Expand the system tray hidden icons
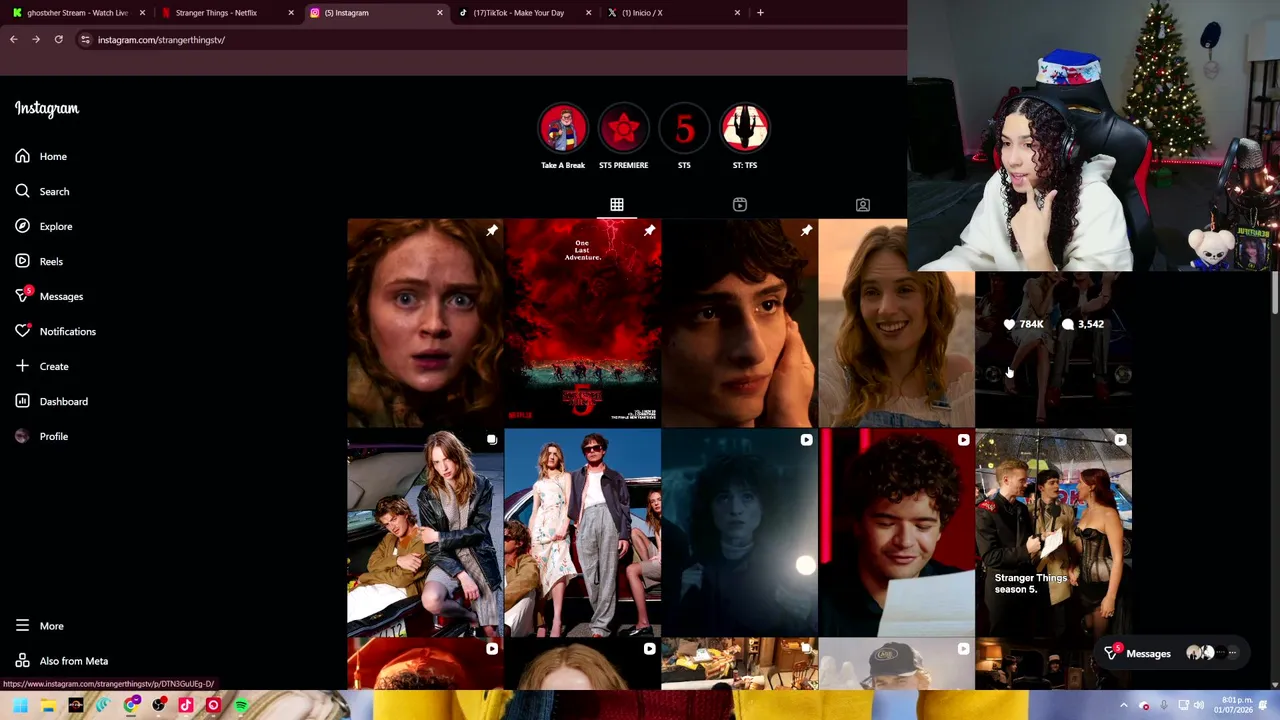The width and height of the screenshot is (1280, 720). click(x=1123, y=706)
